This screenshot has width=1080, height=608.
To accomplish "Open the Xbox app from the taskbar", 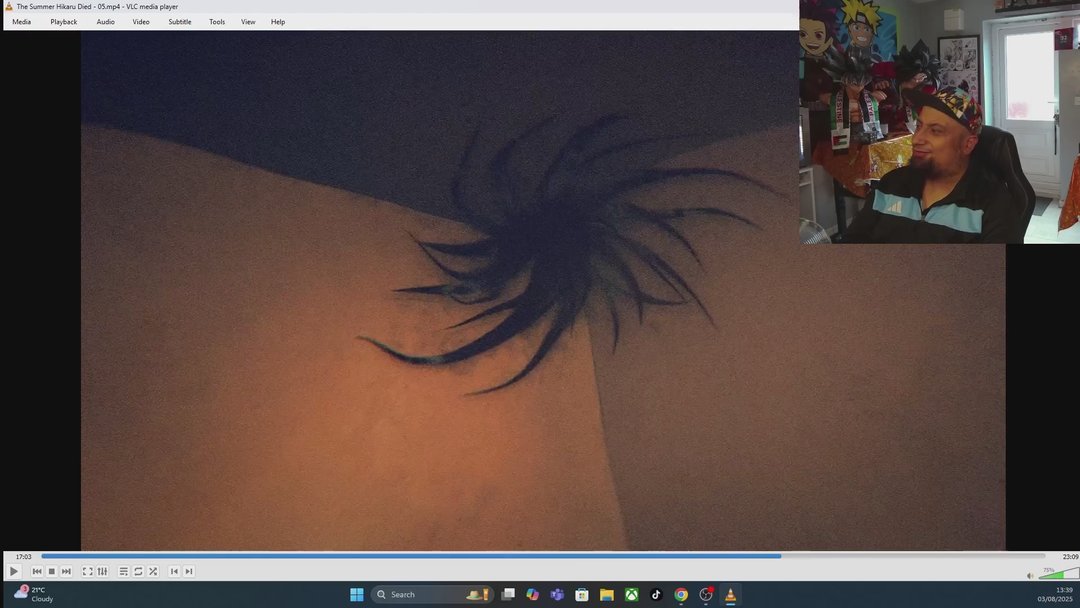I will [x=631, y=594].
